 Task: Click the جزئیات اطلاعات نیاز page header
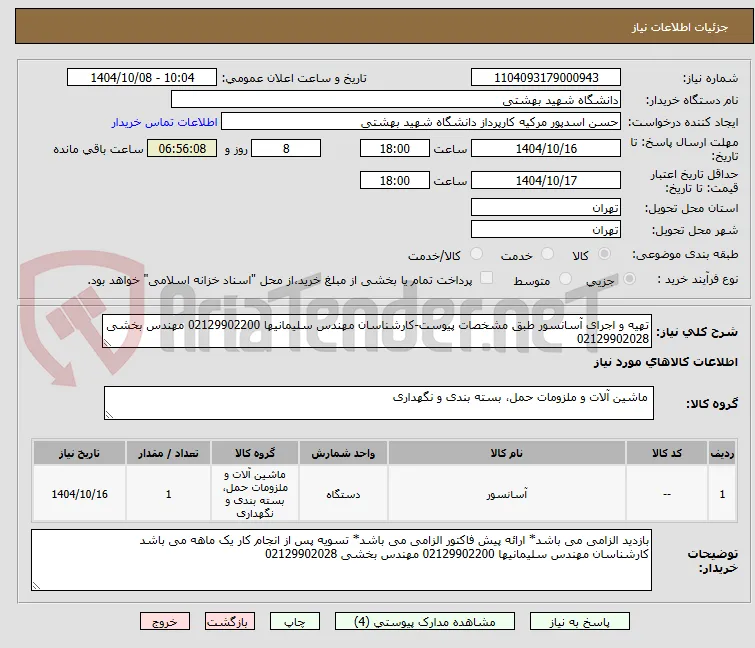tap(679, 27)
